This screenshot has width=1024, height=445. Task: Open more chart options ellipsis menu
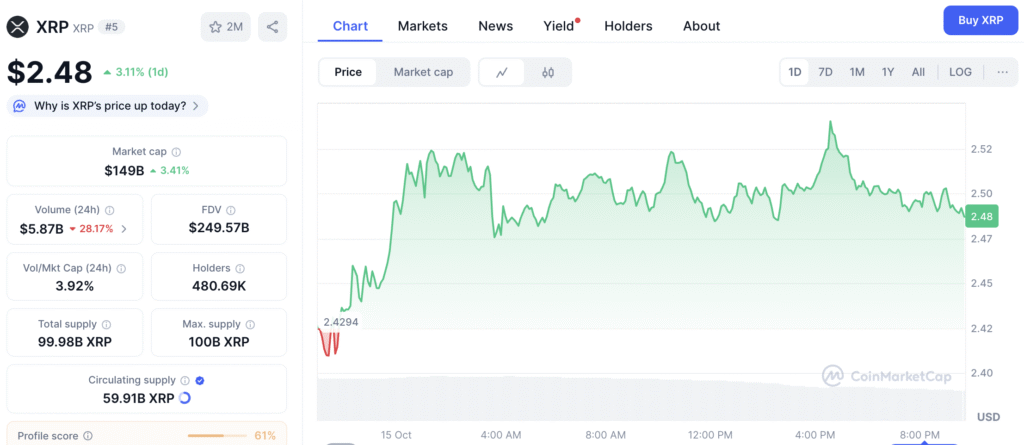[x=1002, y=72]
